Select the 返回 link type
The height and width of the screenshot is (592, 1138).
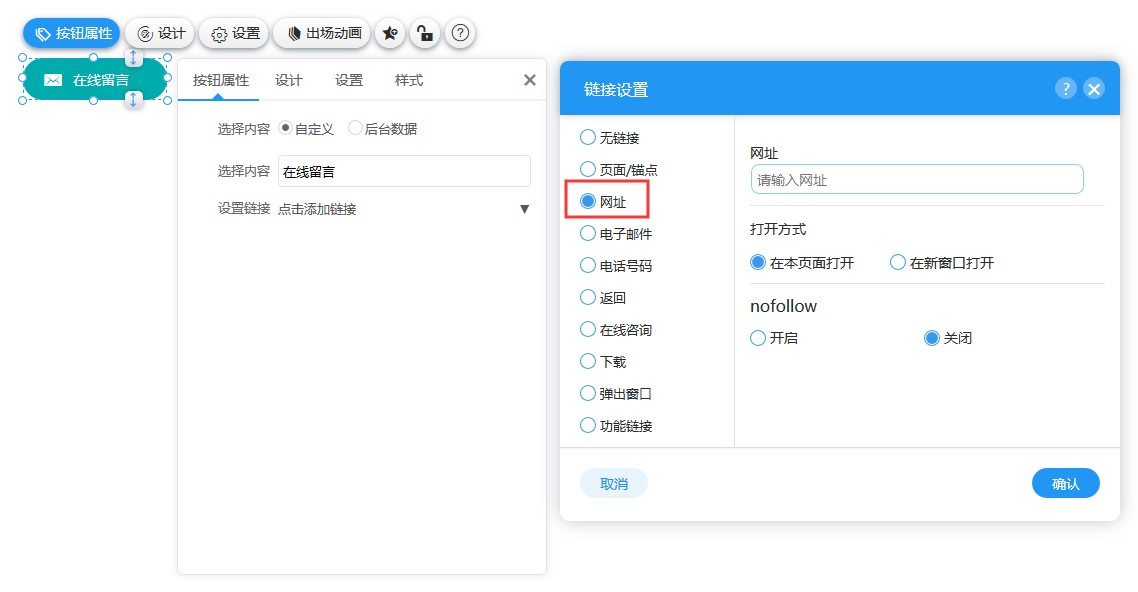tap(603, 297)
